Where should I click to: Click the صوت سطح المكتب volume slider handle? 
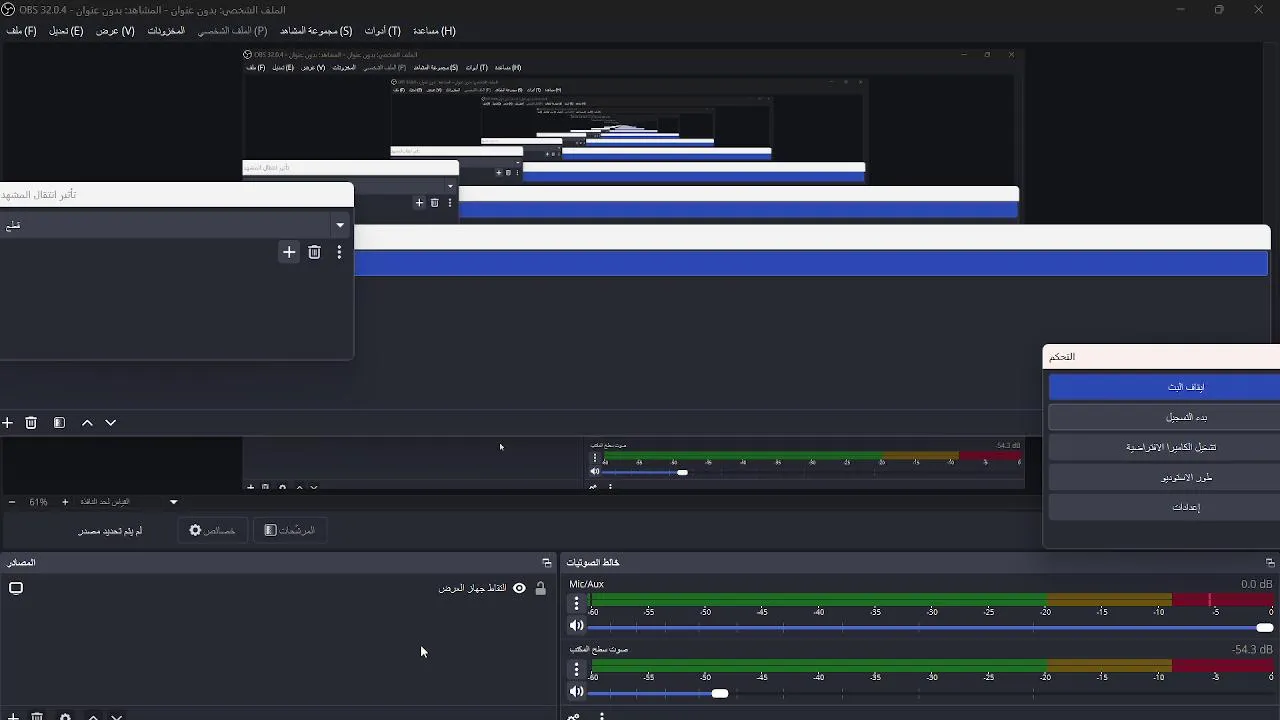[720, 693]
